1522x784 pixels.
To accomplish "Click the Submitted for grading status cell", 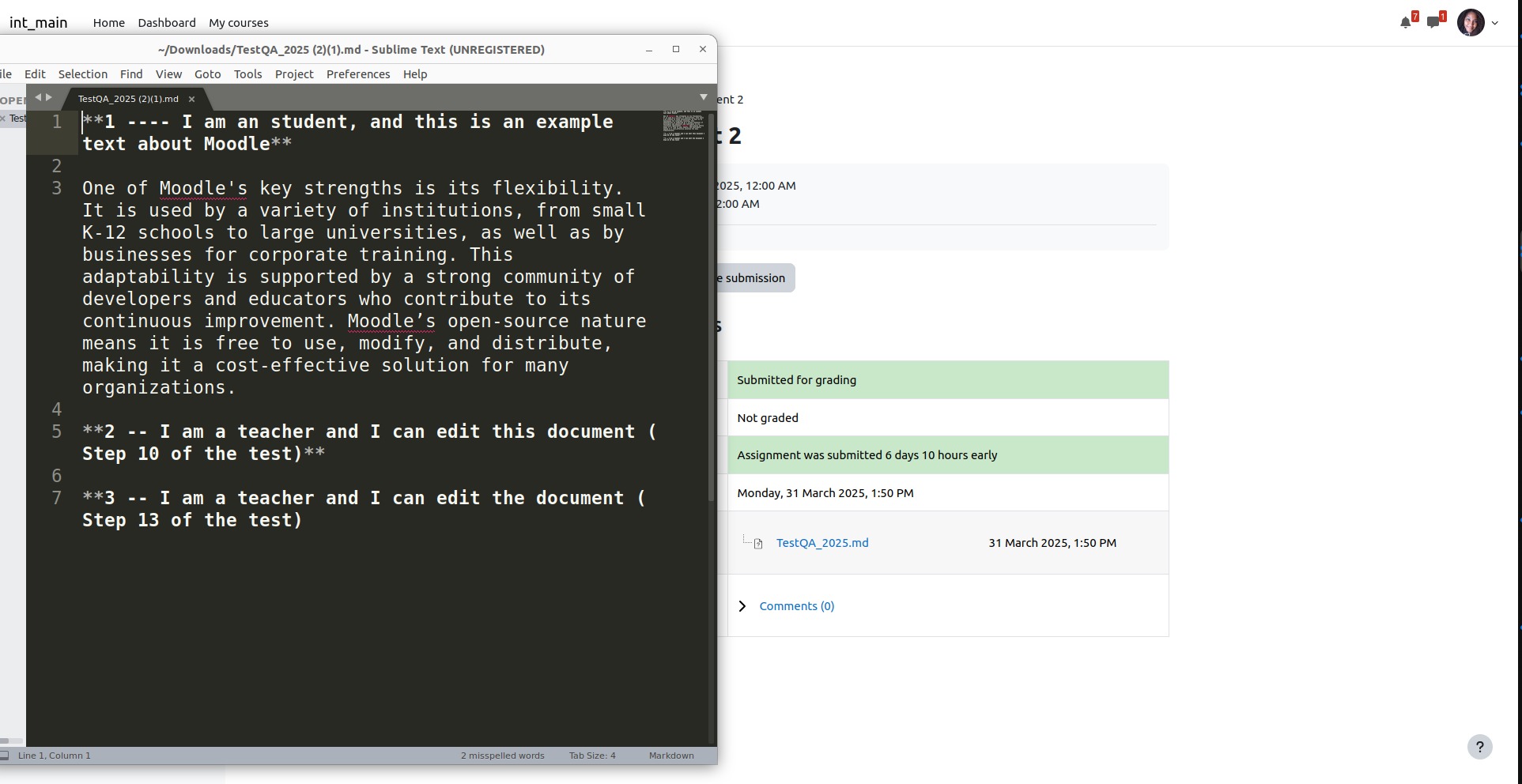I will click(x=948, y=380).
